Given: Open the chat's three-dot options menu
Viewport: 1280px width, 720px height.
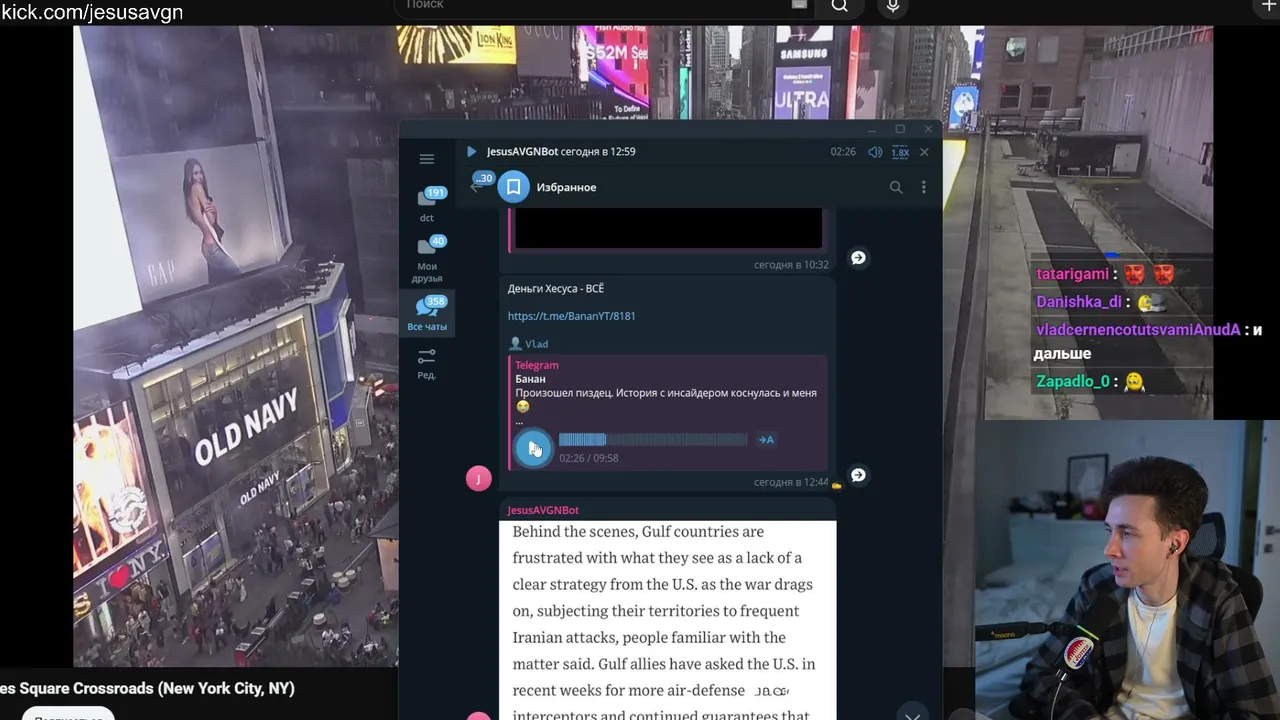Looking at the screenshot, I should pyautogui.click(x=923, y=187).
